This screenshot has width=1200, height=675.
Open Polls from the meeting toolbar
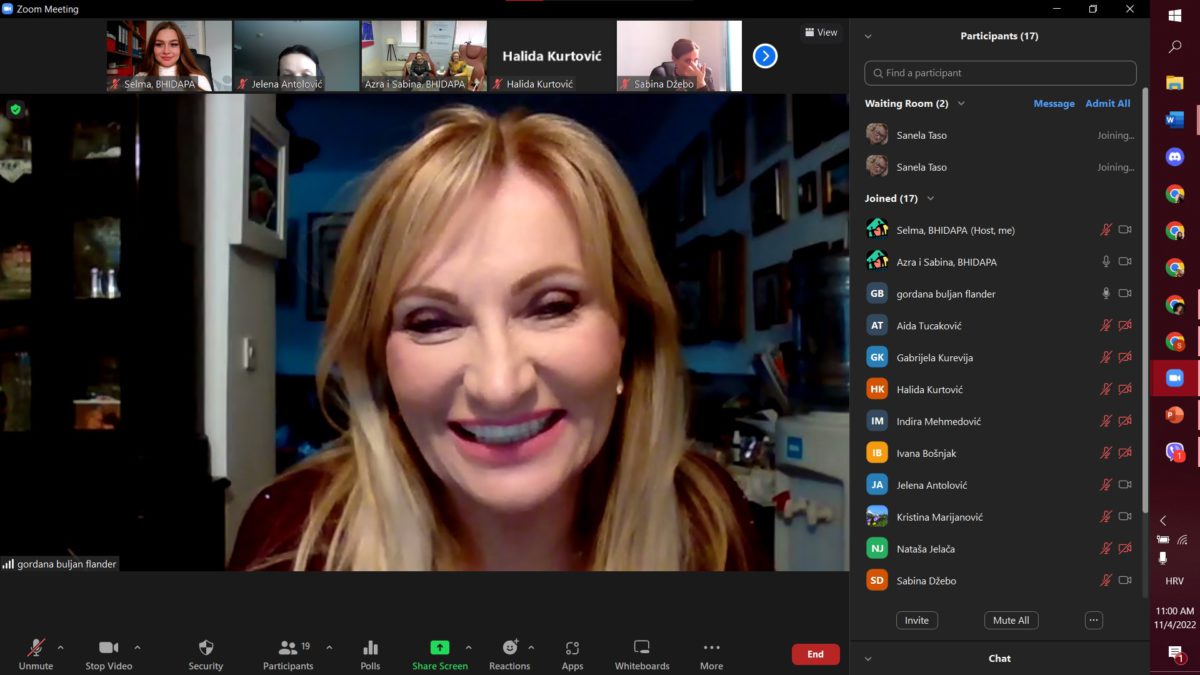click(370, 648)
